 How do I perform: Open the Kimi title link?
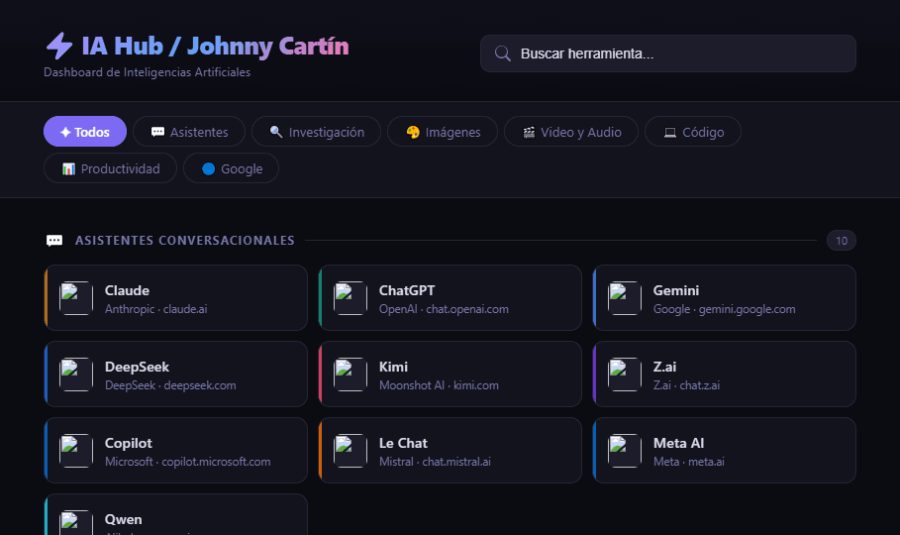(393, 367)
